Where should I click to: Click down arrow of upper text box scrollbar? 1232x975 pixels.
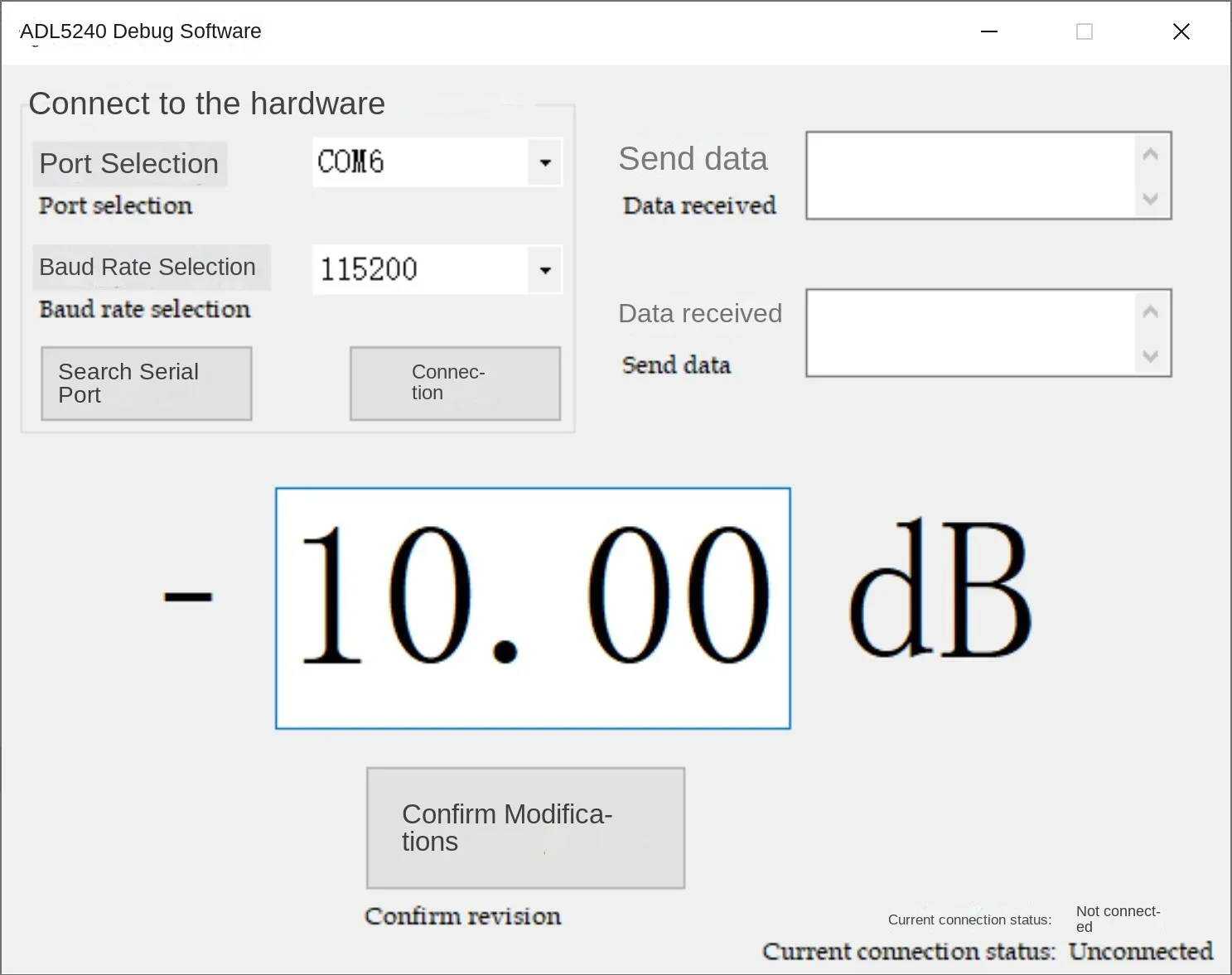click(1150, 199)
